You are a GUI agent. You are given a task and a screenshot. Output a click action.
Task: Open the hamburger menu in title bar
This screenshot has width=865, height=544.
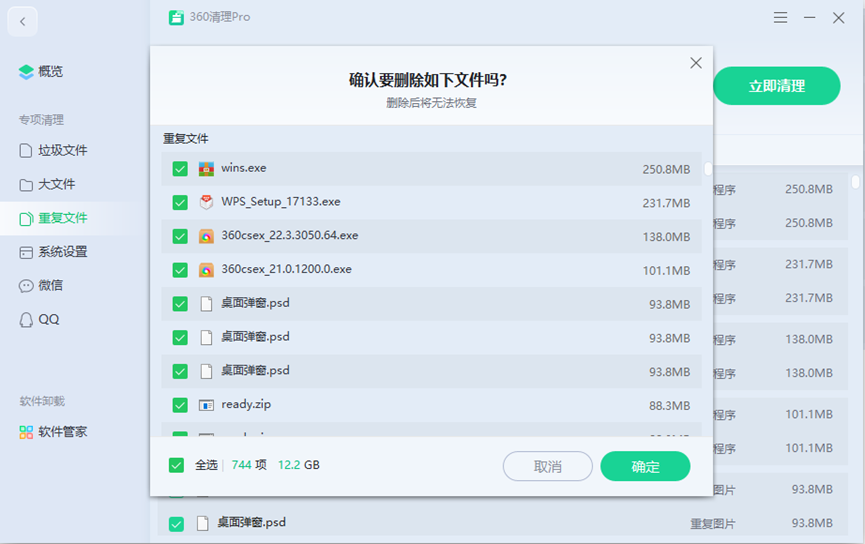[780, 18]
